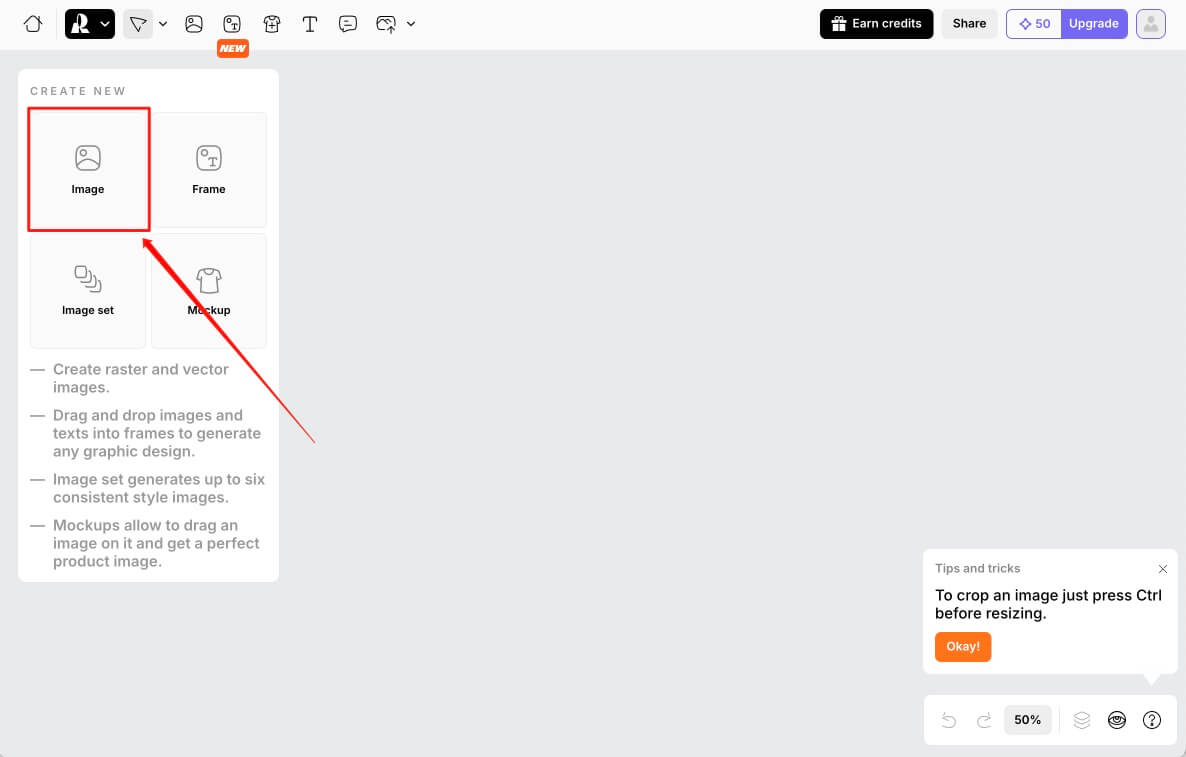Expand the upload options chevron
The image size is (1186, 757).
411,24
